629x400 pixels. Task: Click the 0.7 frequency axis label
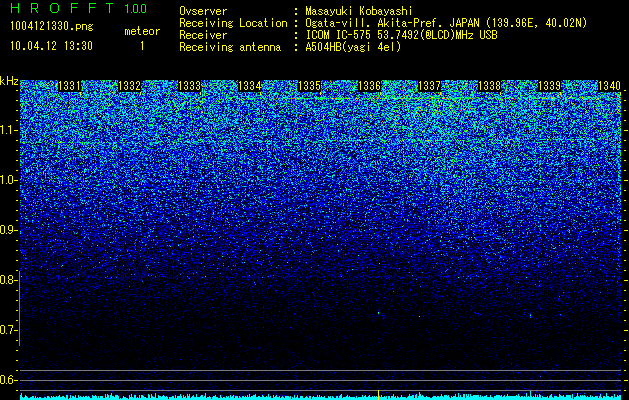pos(8,330)
